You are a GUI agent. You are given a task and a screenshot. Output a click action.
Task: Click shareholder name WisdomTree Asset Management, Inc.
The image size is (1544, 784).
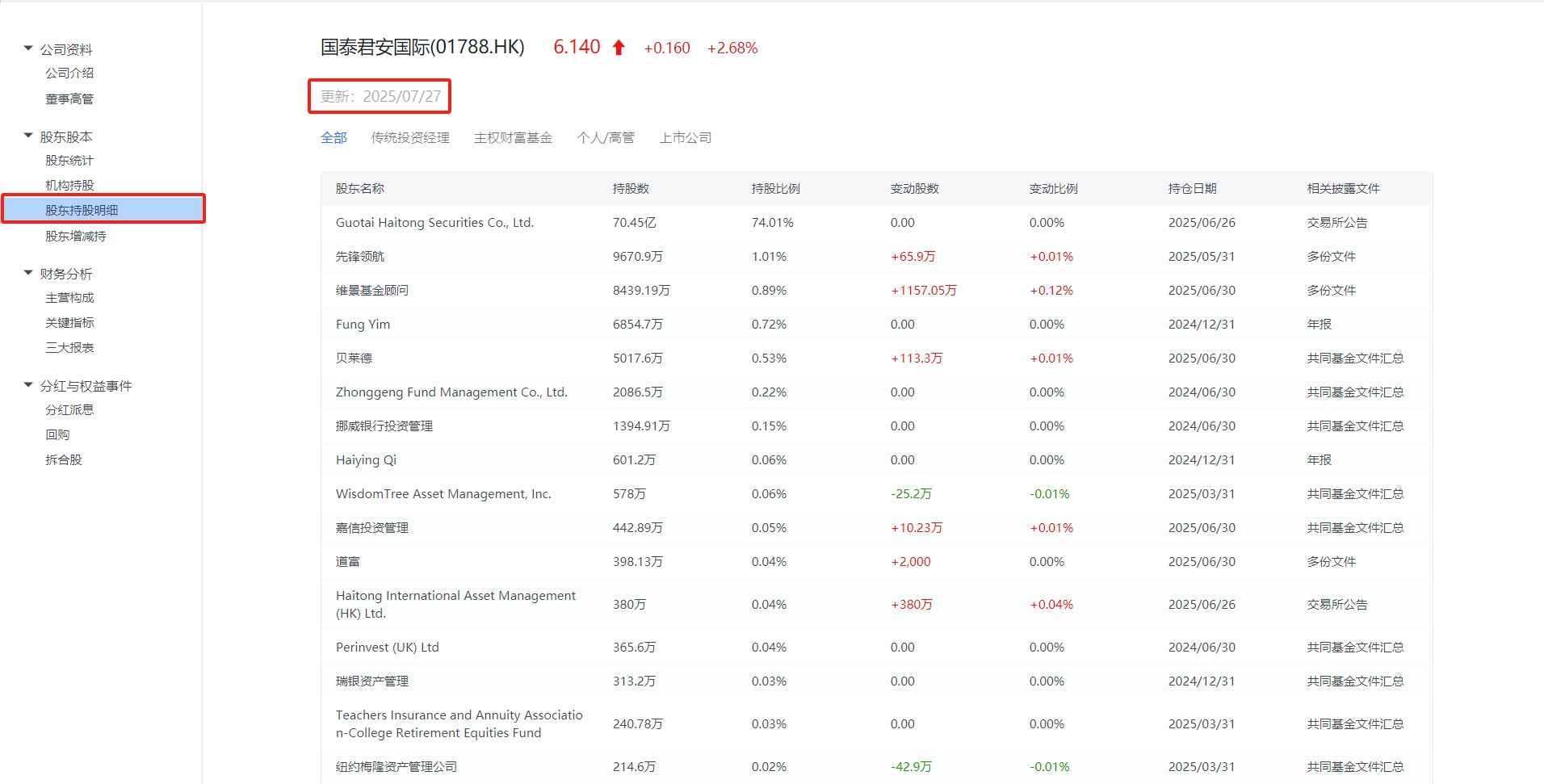click(x=443, y=493)
